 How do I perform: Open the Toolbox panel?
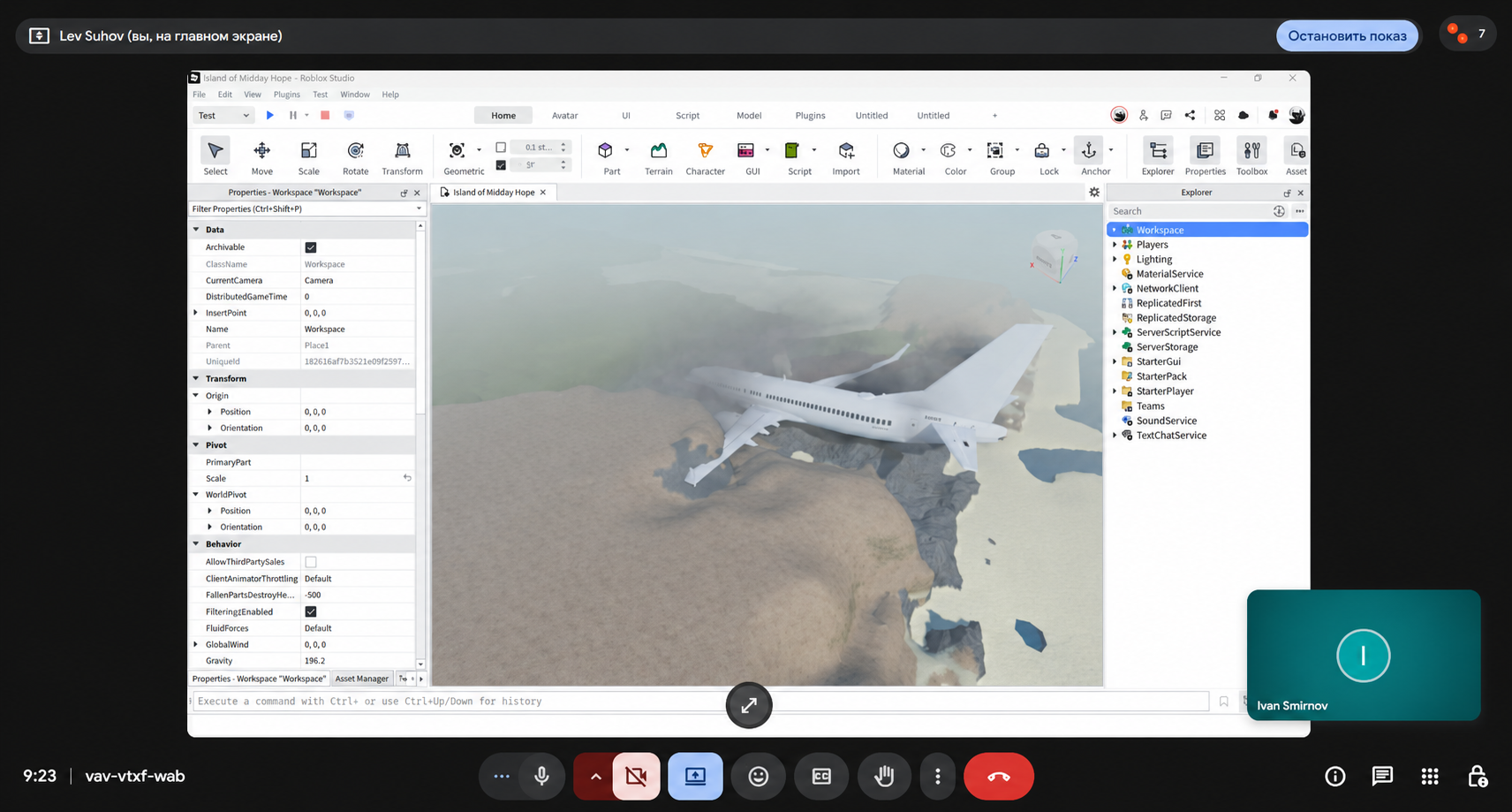[1251, 156]
